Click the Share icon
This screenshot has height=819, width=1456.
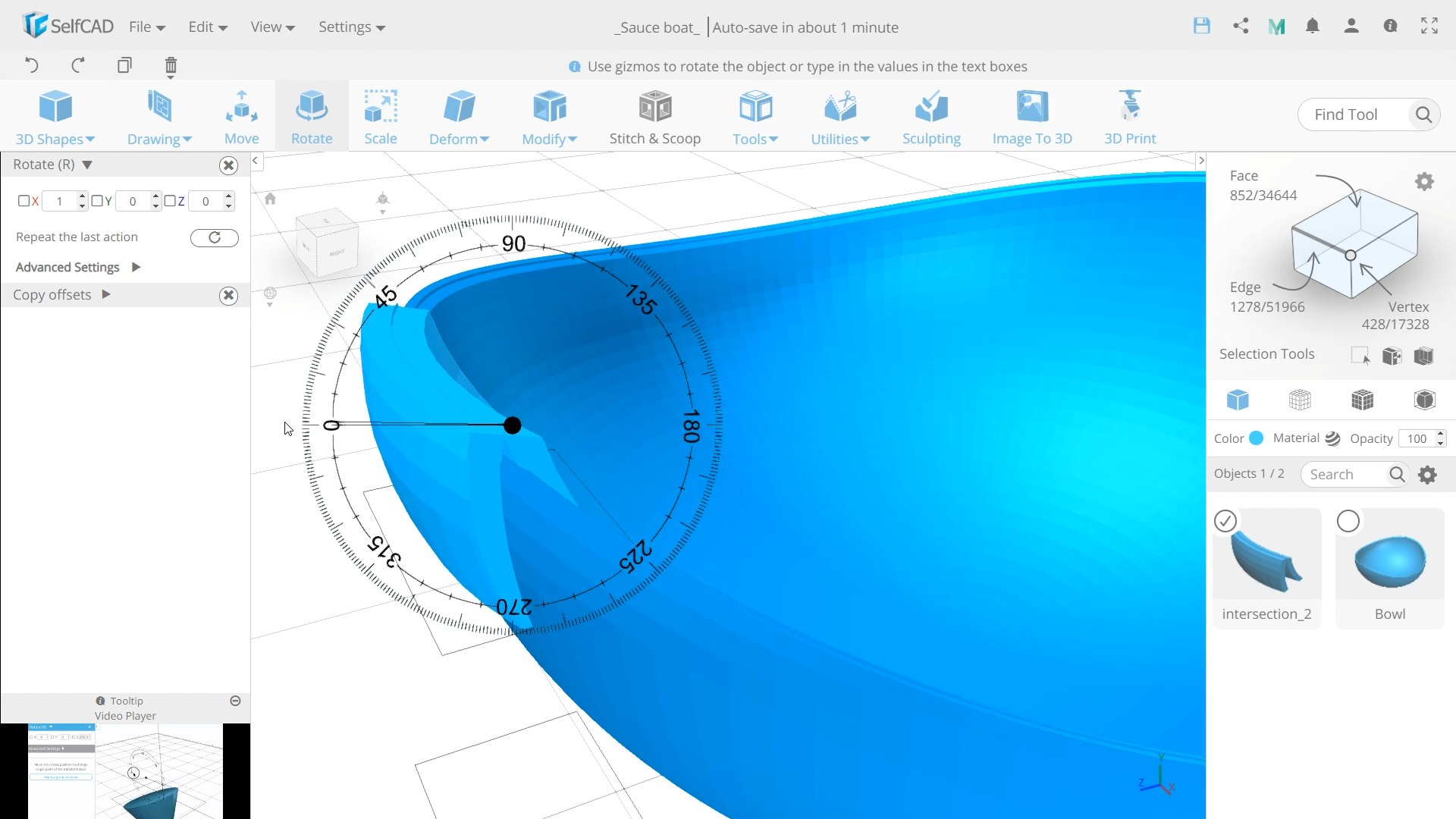pyautogui.click(x=1241, y=26)
